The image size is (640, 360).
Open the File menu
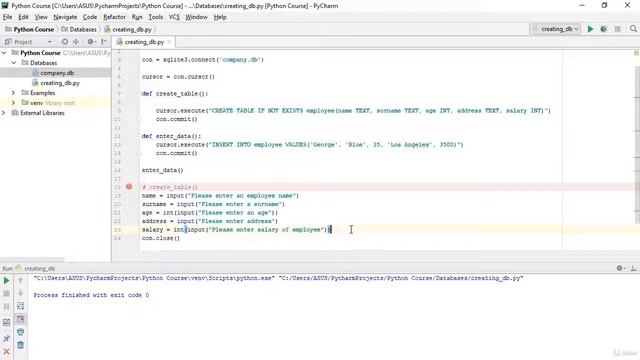click(7, 17)
